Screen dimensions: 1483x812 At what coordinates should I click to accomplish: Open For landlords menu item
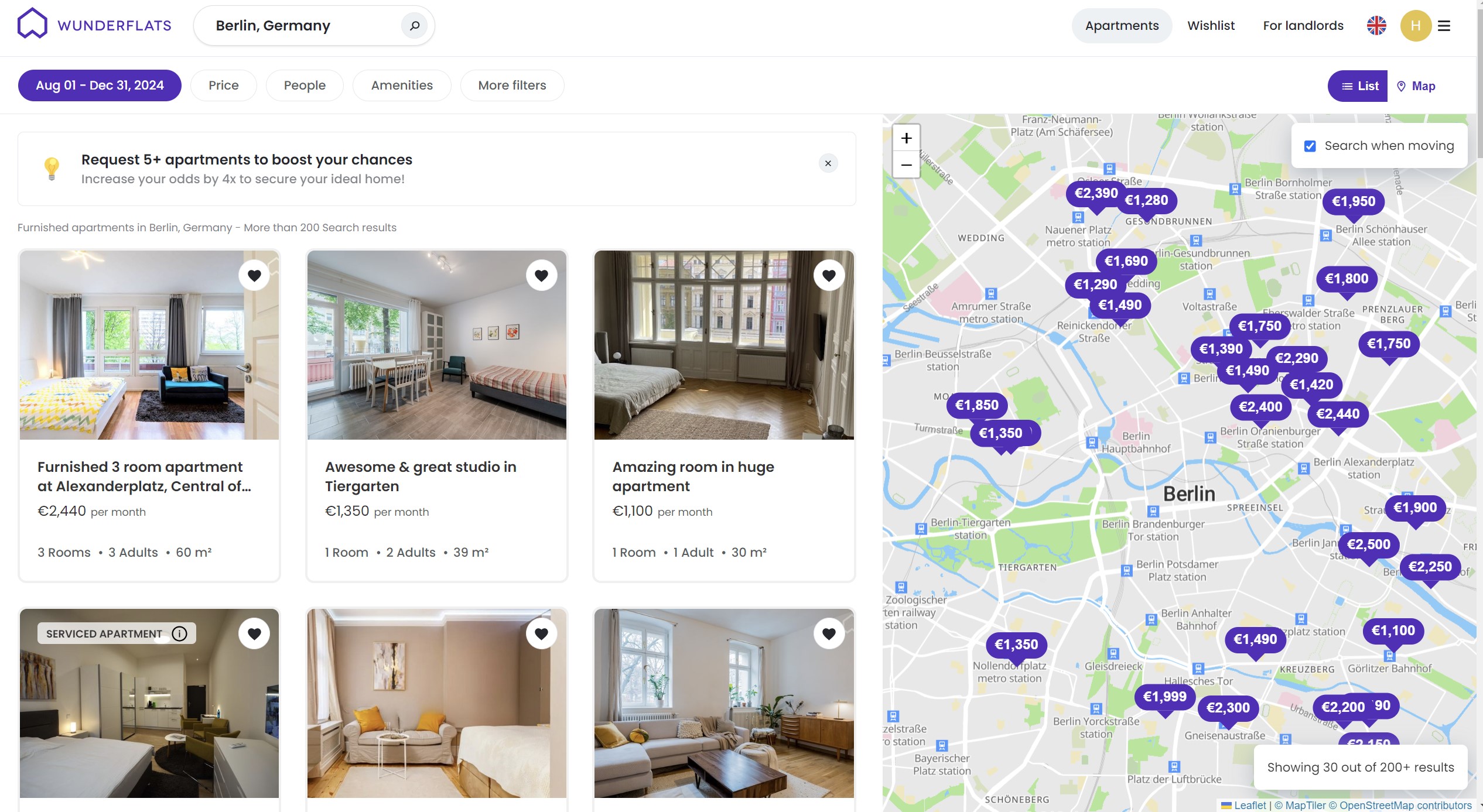(1303, 26)
